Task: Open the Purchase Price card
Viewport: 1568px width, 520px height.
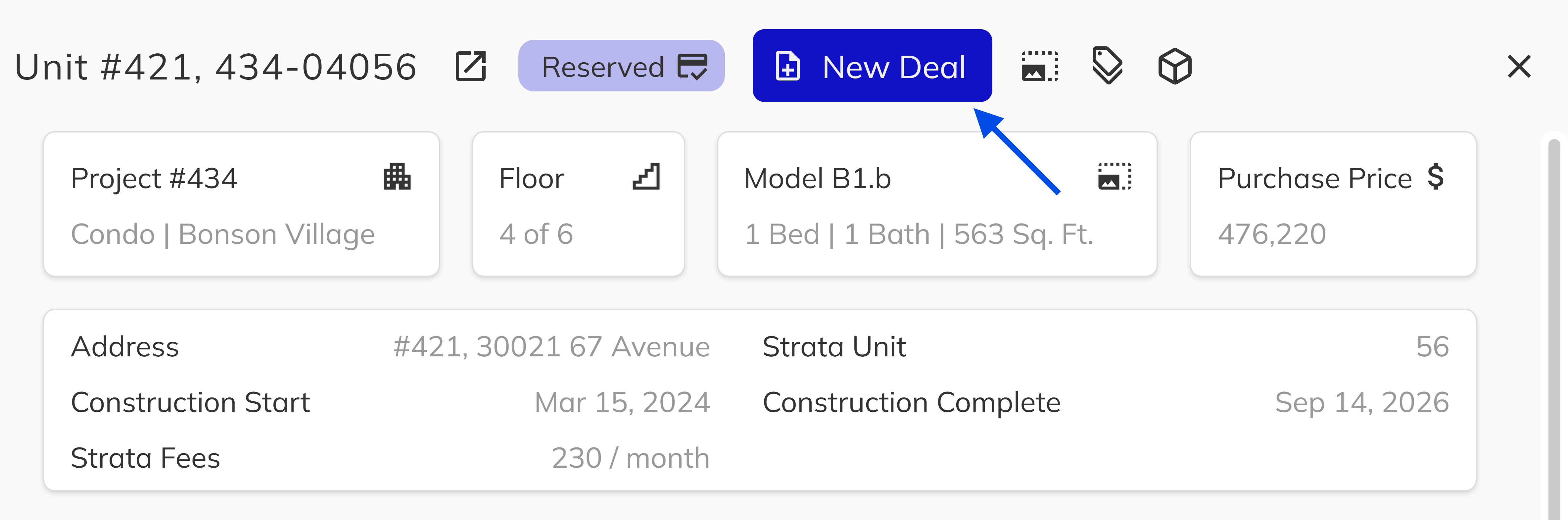Action: click(x=1332, y=204)
